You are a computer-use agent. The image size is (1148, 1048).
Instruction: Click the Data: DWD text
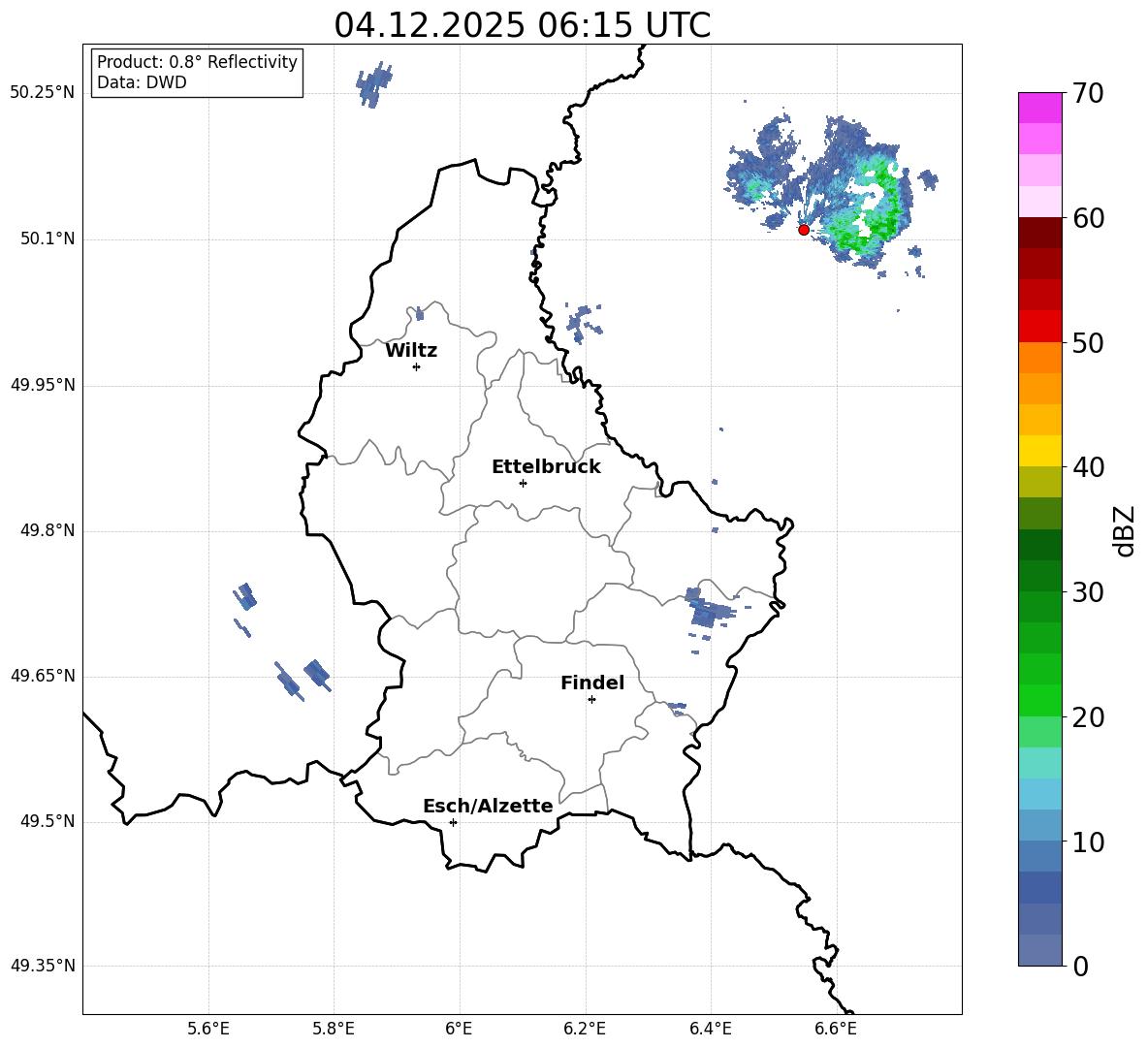pos(142,82)
